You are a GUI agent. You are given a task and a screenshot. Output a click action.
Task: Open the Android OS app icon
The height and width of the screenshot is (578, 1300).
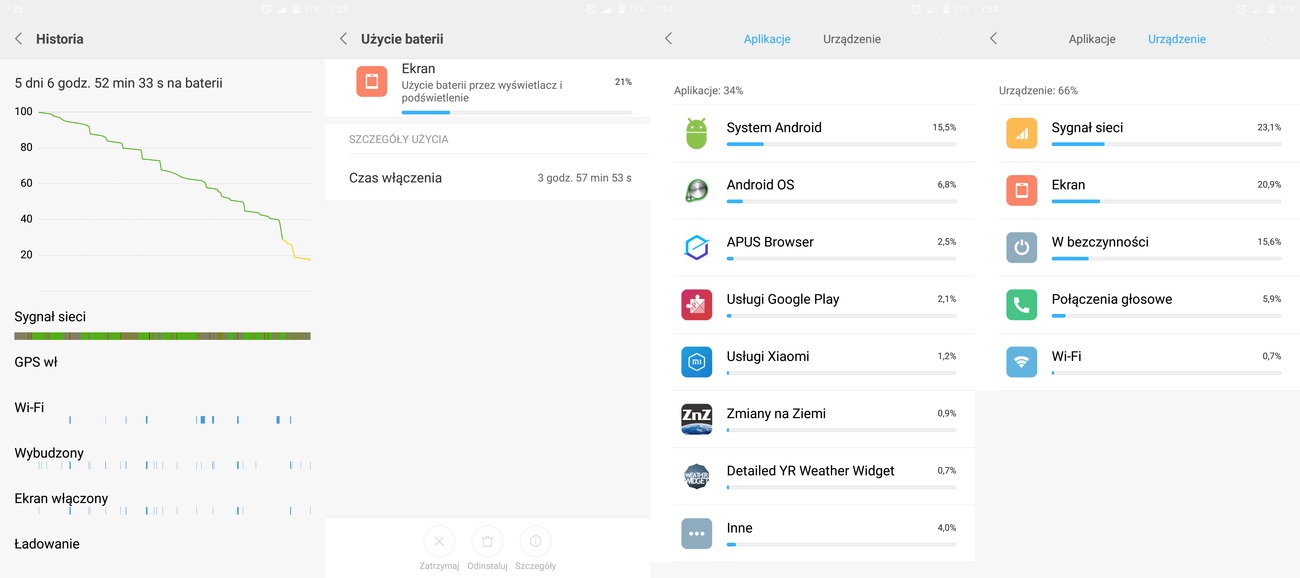pyautogui.click(x=696, y=190)
